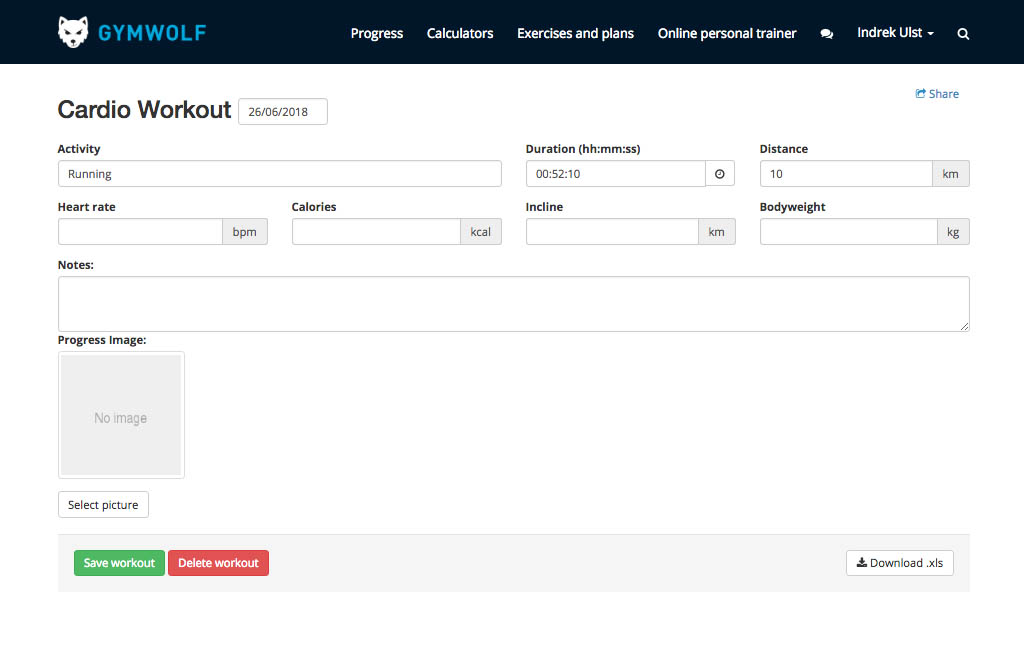Screen dimensions: 1024x664
Task: Click the No image progress thumbnail
Action: point(121,415)
